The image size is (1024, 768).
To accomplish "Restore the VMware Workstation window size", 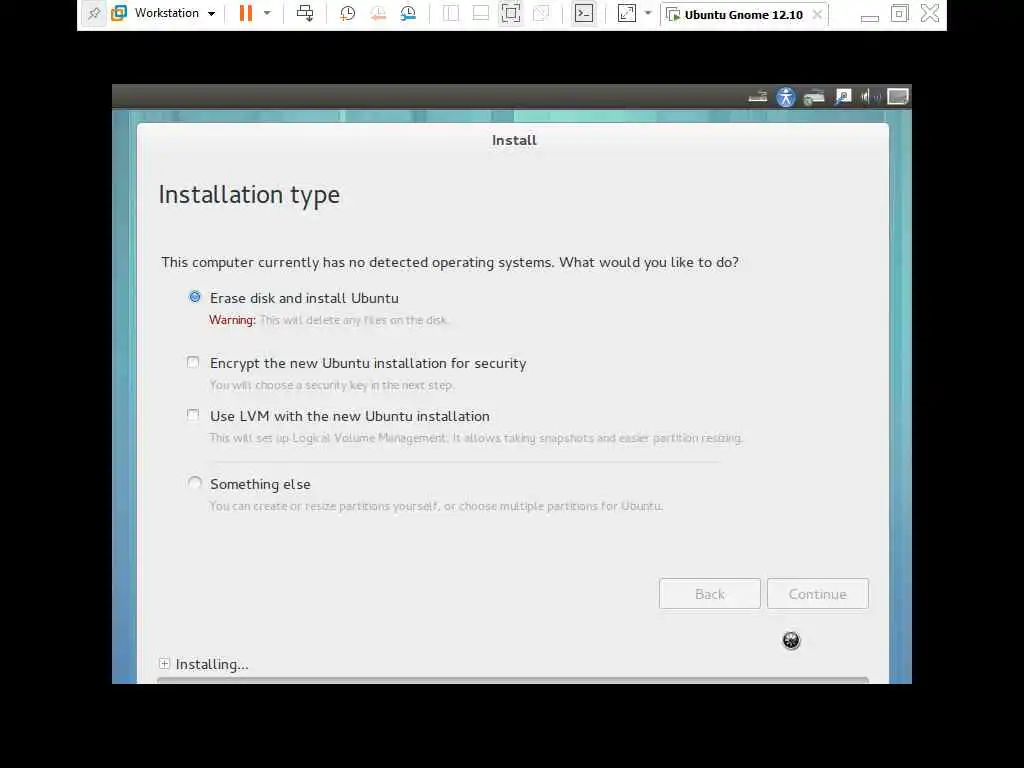I will point(900,14).
